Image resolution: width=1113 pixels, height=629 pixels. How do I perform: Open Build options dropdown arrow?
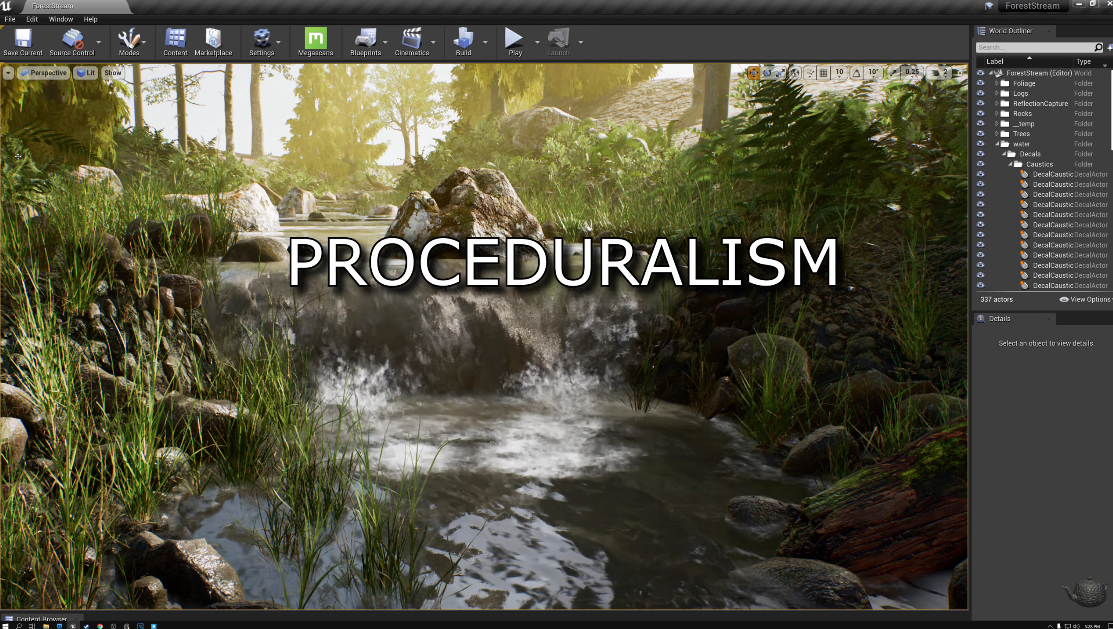pos(485,42)
